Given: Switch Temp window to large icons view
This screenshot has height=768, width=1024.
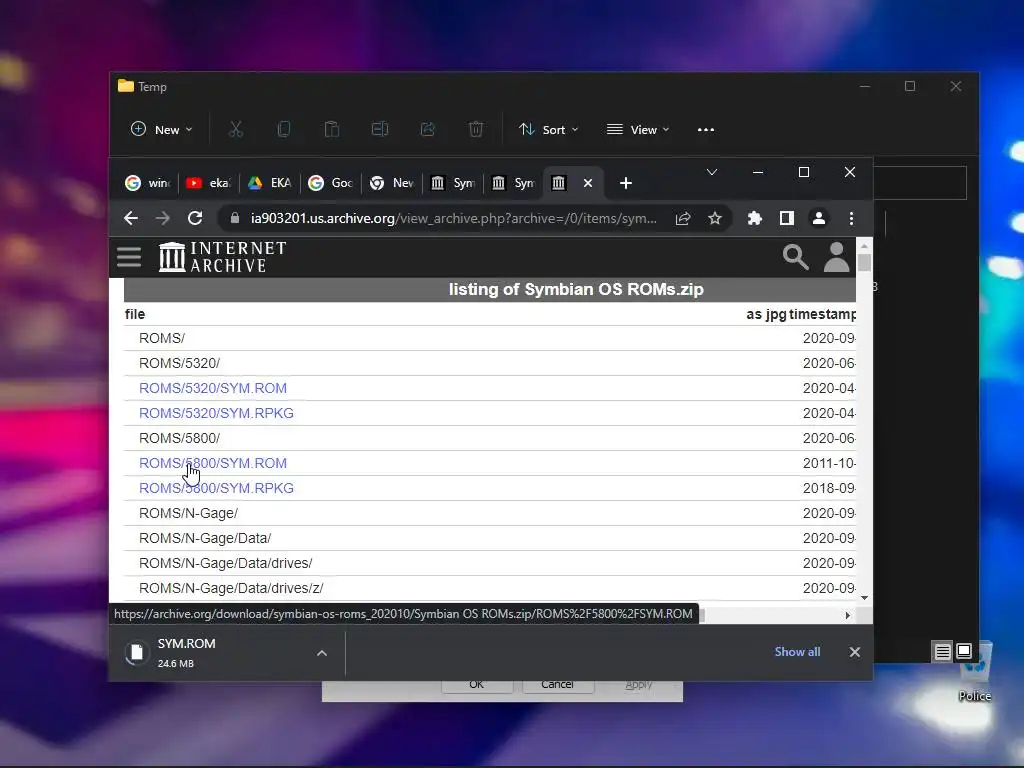Looking at the screenshot, I should click(964, 651).
